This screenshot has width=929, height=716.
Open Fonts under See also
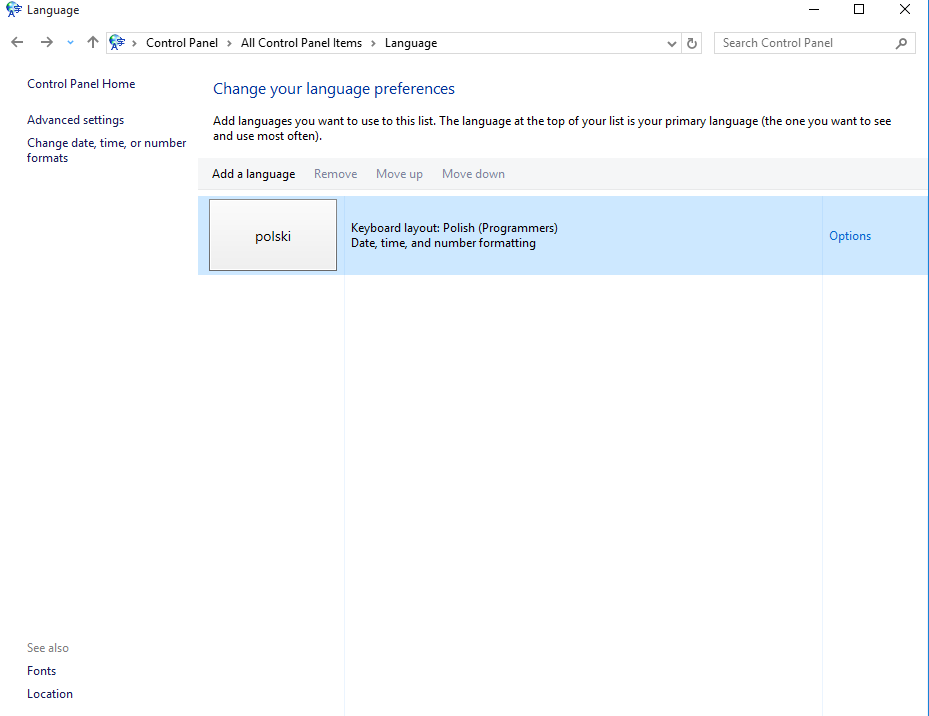[x=41, y=670]
